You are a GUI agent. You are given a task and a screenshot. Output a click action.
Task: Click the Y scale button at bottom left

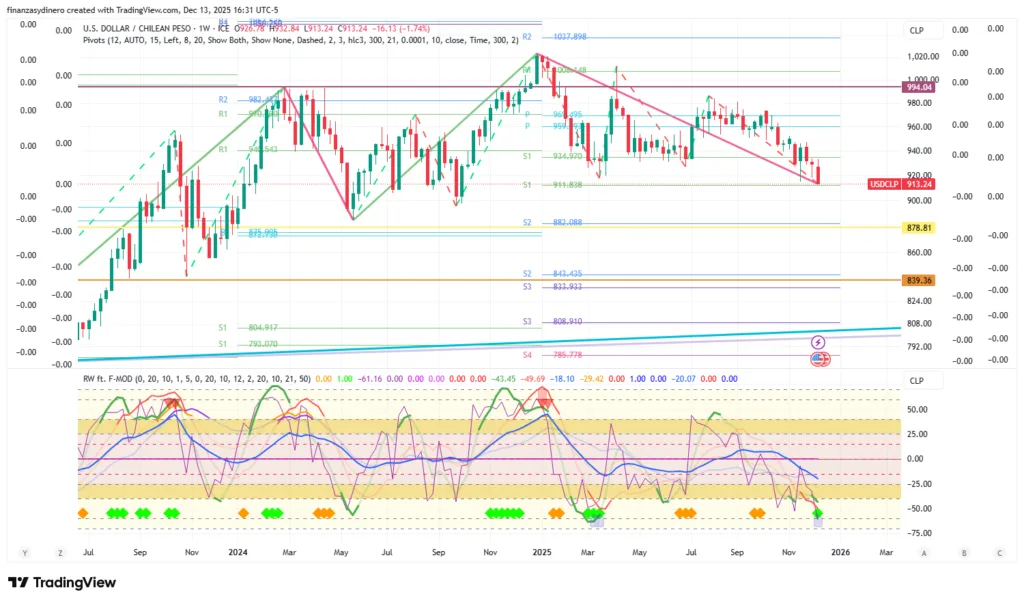pyautogui.click(x=23, y=552)
